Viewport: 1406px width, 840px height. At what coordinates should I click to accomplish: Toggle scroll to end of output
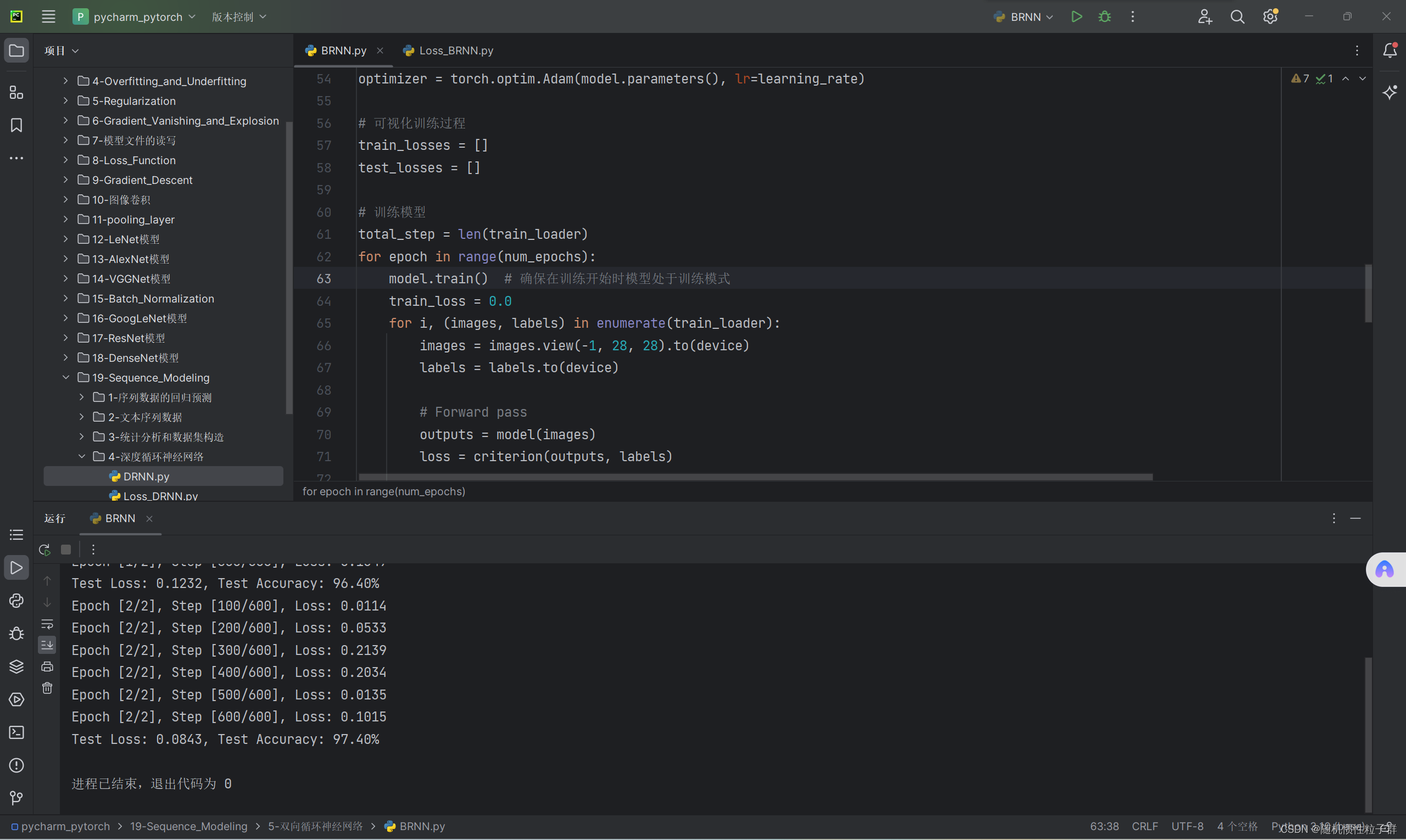pos(48,645)
